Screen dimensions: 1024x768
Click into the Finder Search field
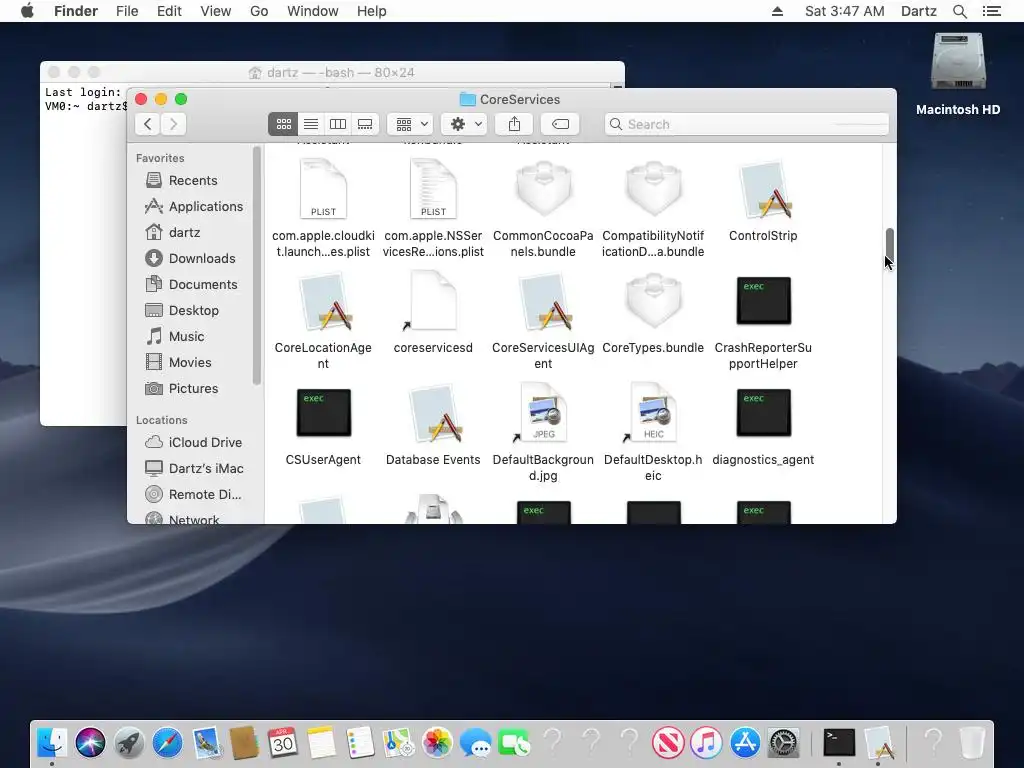746,124
